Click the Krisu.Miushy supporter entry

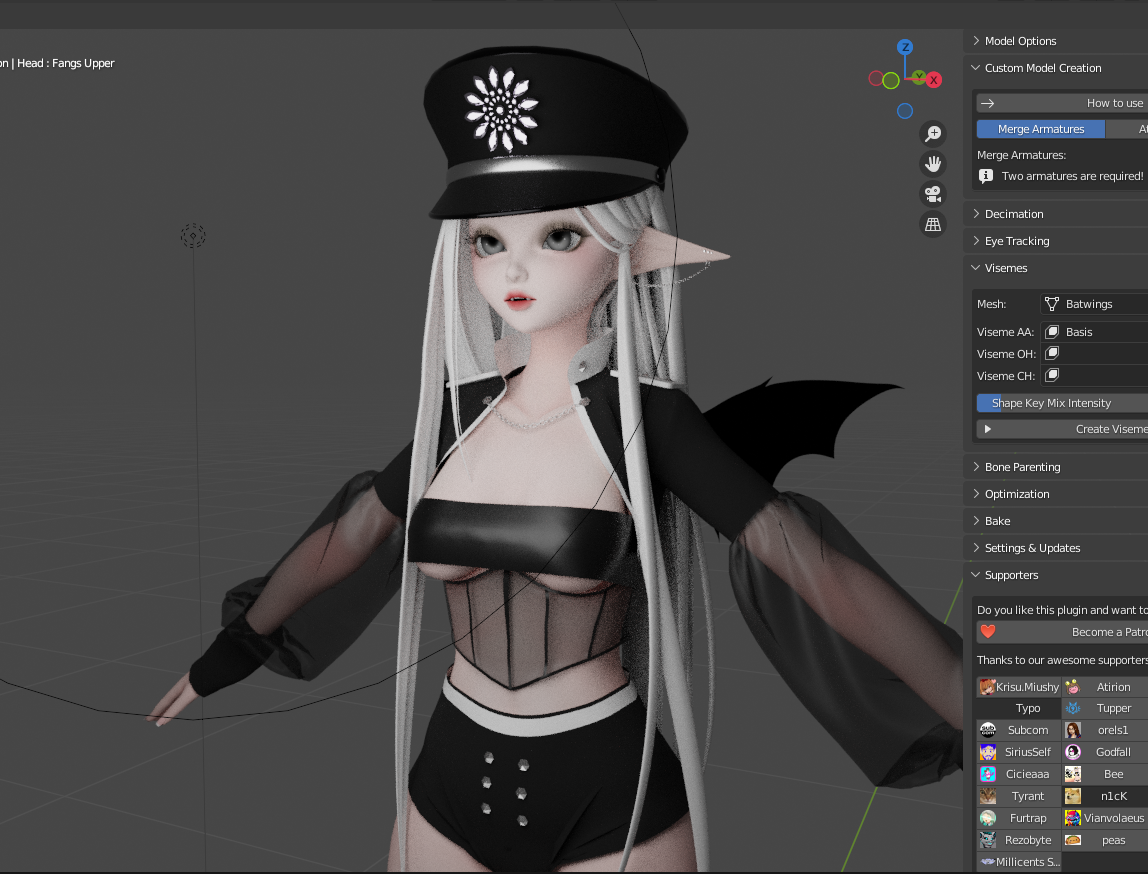[x=1018, y=687]
